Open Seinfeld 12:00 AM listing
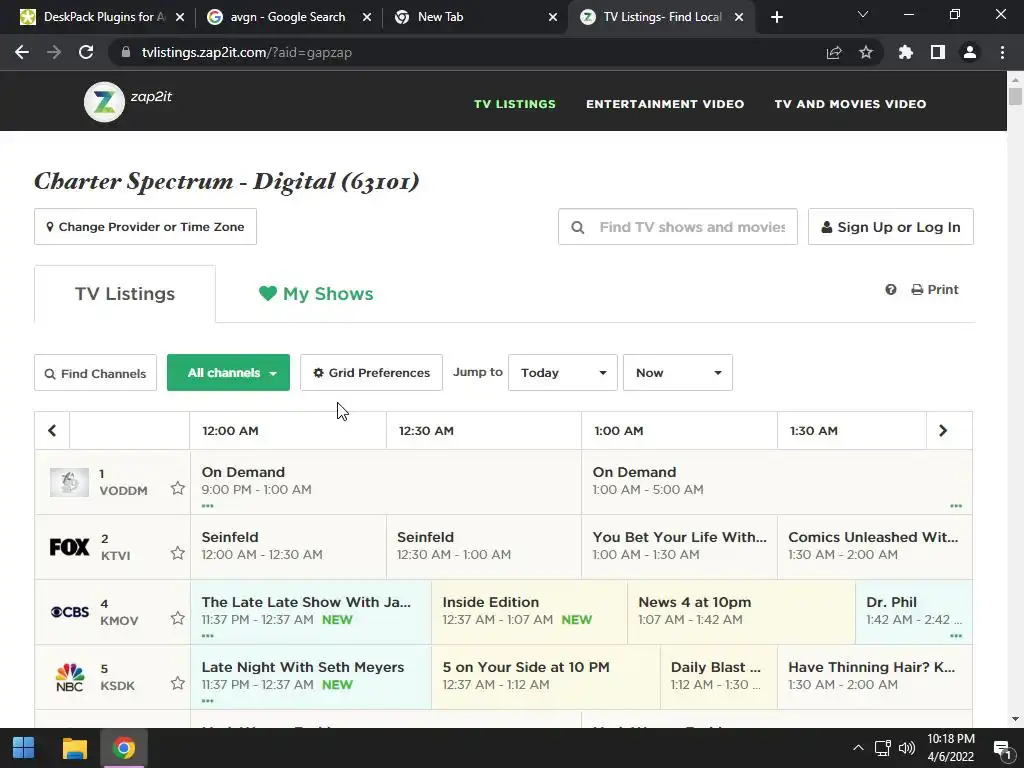1024x768 pixels. [288, 547]
